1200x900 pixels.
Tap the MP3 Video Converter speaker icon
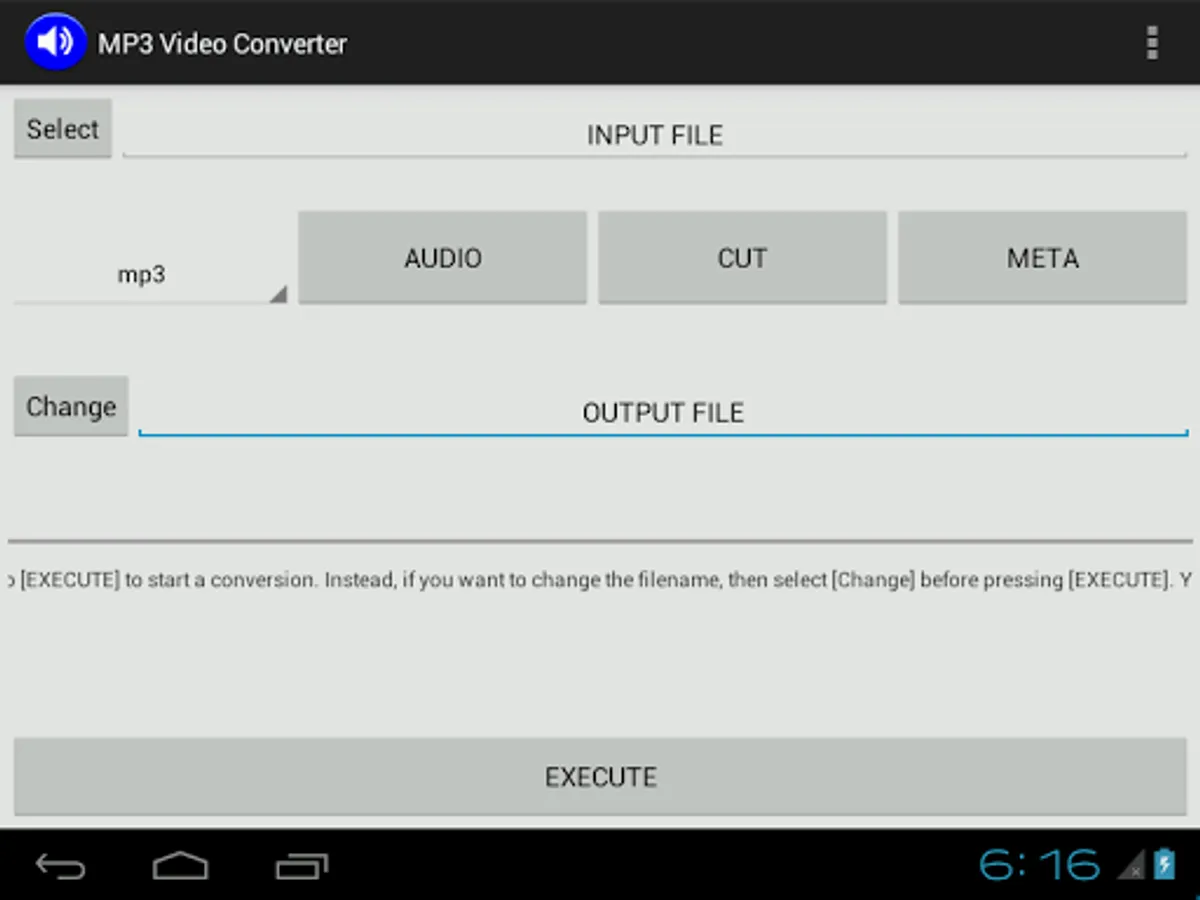point(55,42)
